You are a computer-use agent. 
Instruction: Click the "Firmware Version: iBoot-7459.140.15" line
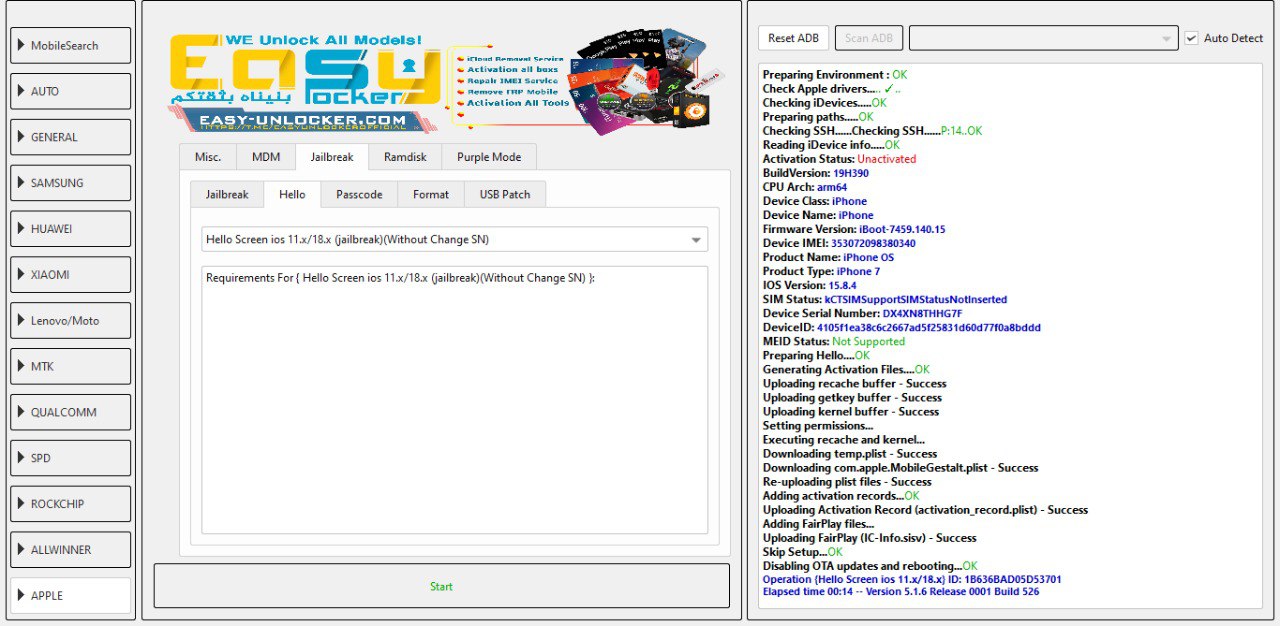853,229
